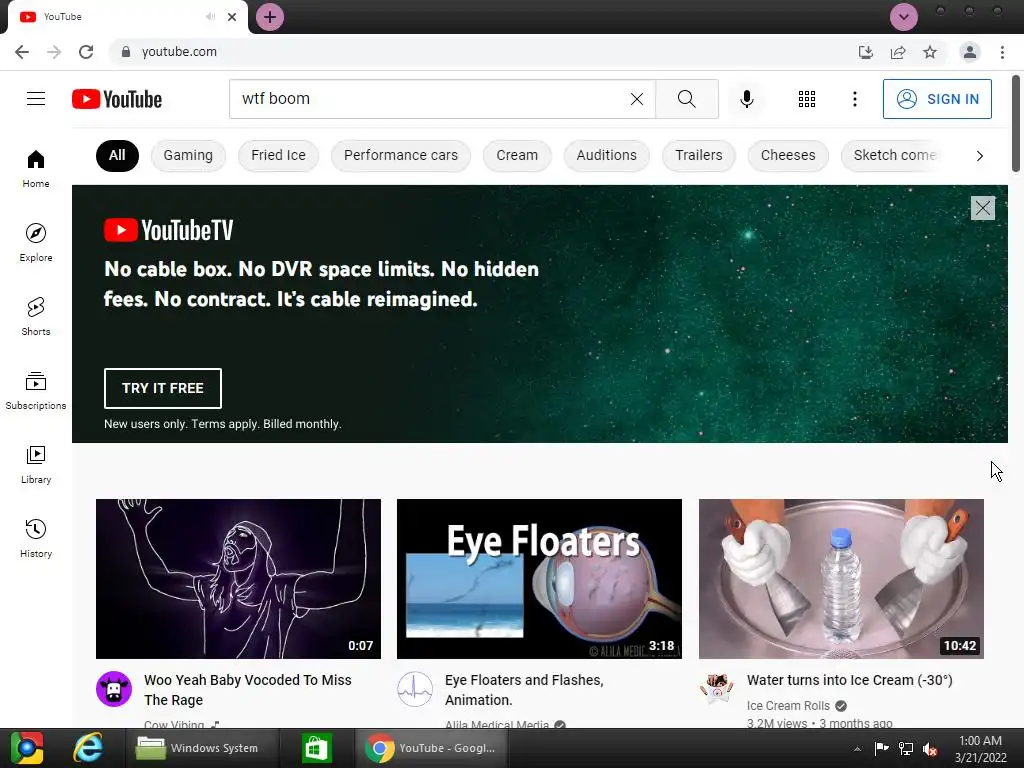Reload the page
This screenshot has height=768, width=1024.
pyautogui.click(x=86, y=52)
